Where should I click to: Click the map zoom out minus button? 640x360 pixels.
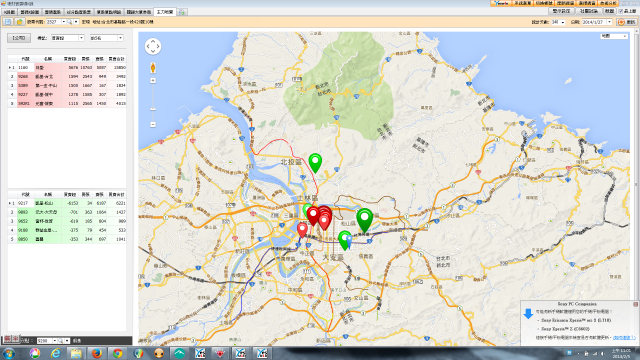point(153,124)
